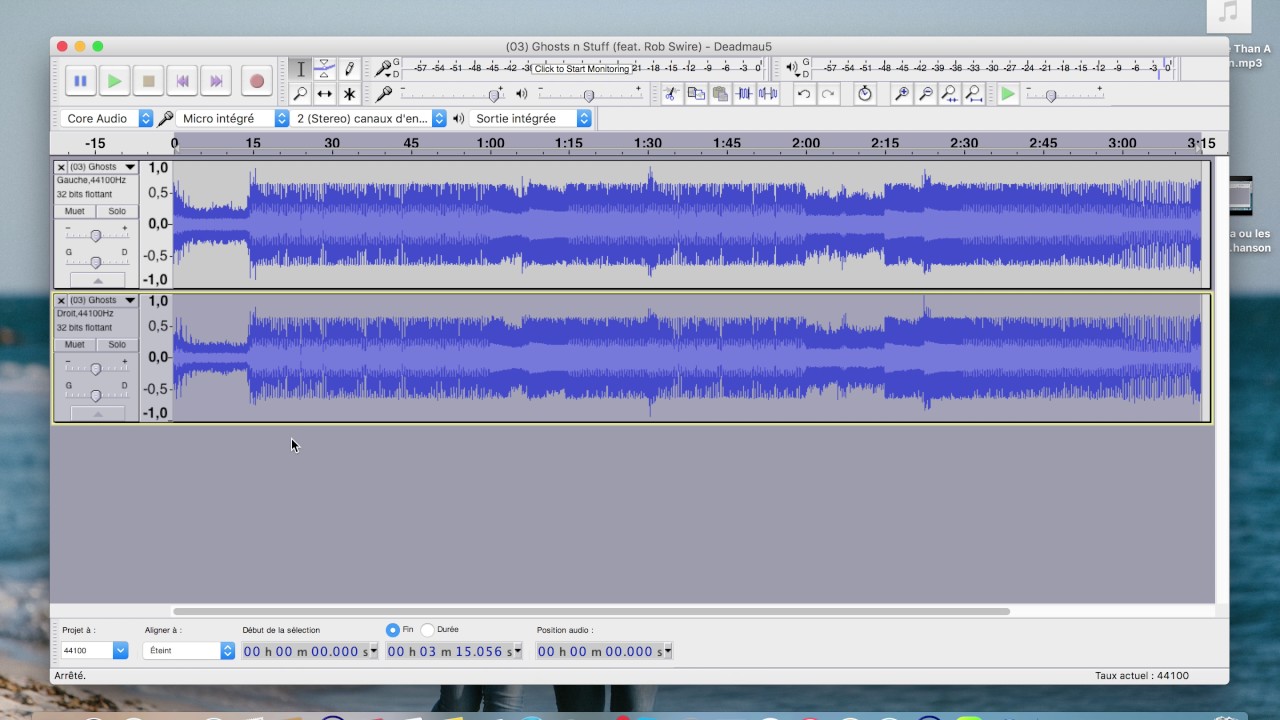Open the Core Audio host dropdown
Screen dimensions: 1280x720
click(107, 118)
